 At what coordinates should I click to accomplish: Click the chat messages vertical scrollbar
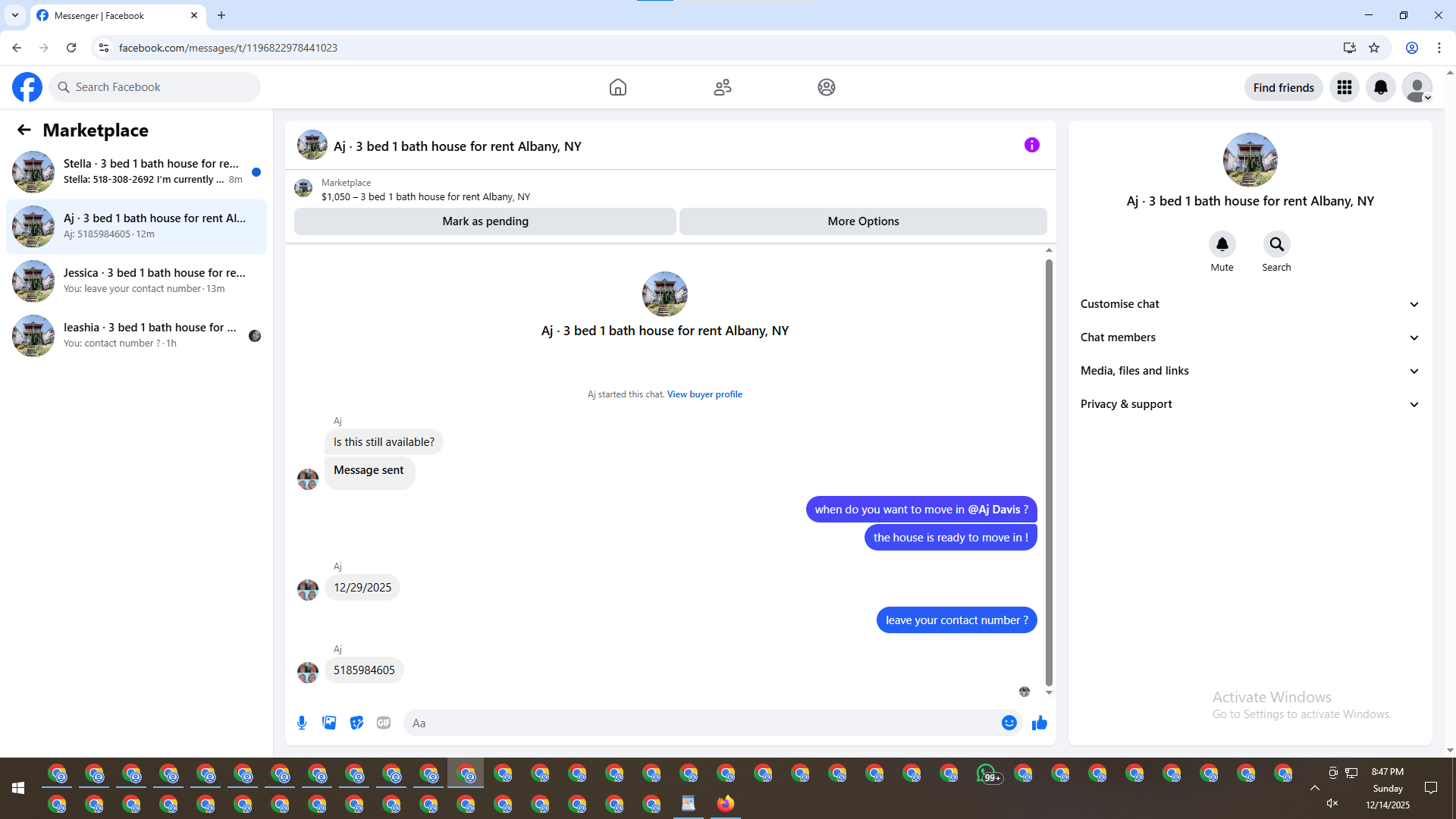pyautogui.click(x=1049, y=470)
